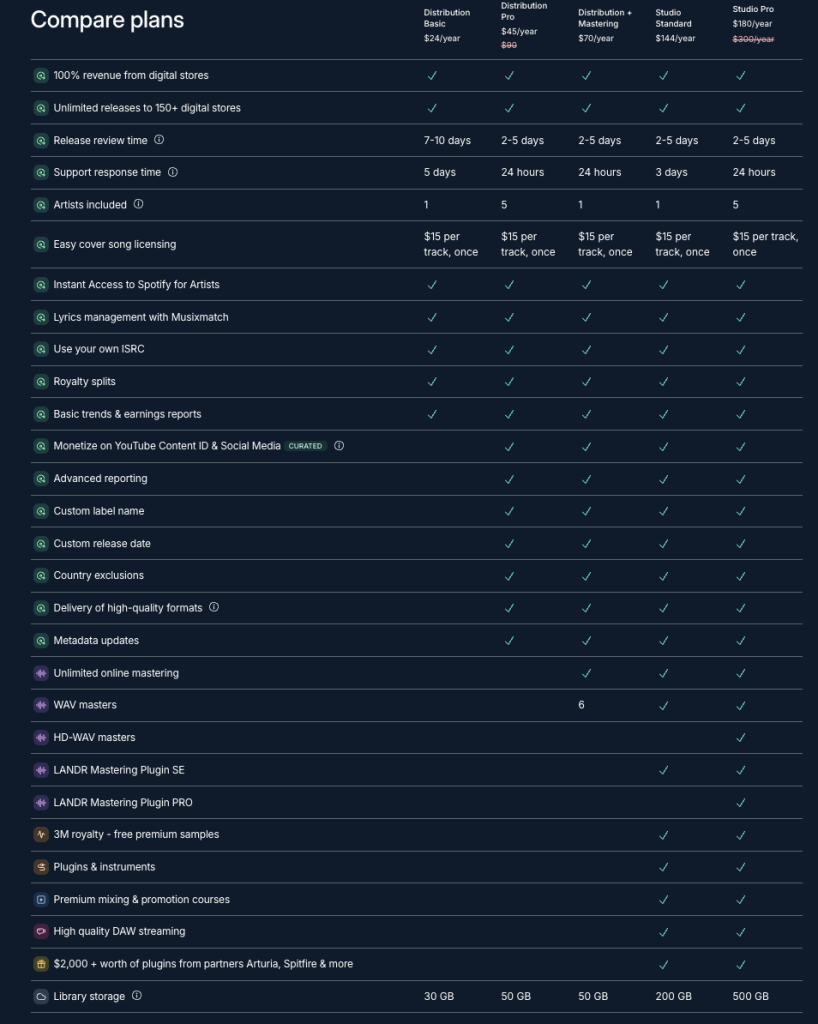The height and width of the screenshot is (1024, 818).
Task: Click the Distribution + Mastering plan title
Action: click(x=605, y=18)
